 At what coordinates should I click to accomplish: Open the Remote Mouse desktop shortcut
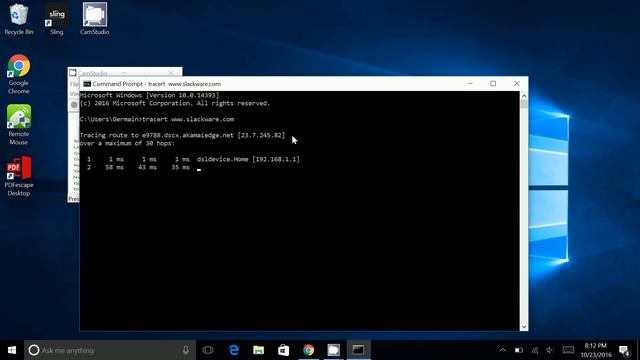click(18, 125)
